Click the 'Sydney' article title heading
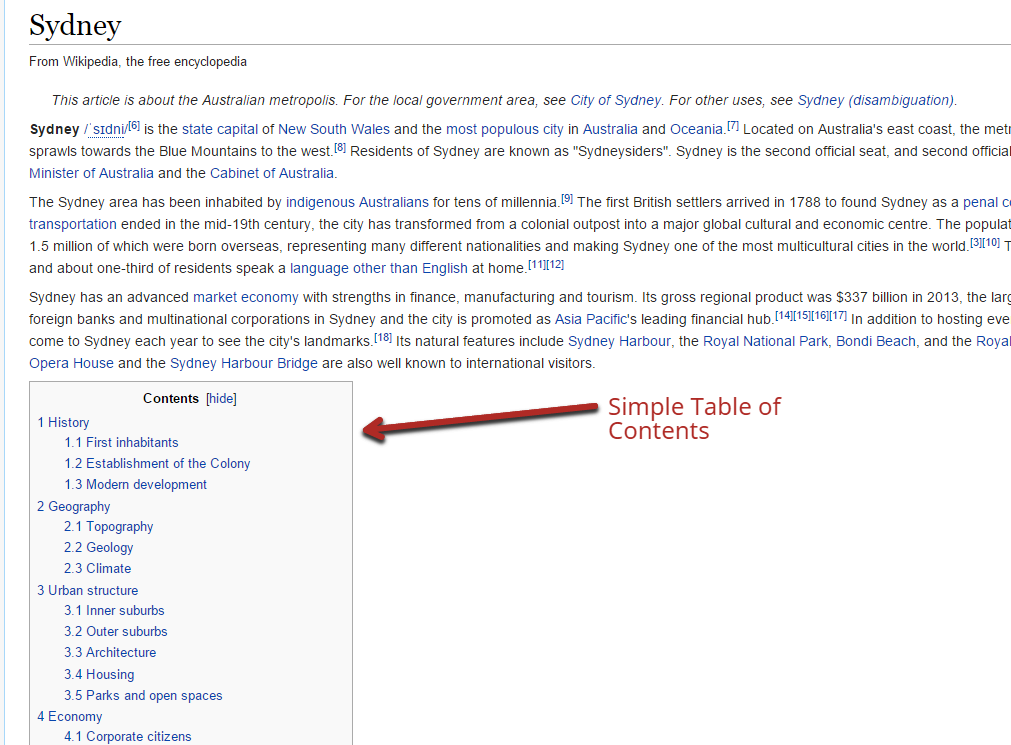Image resolution: width=1011 pixels, height=745 pixels. pyautogui.click(x=75, y=26)
